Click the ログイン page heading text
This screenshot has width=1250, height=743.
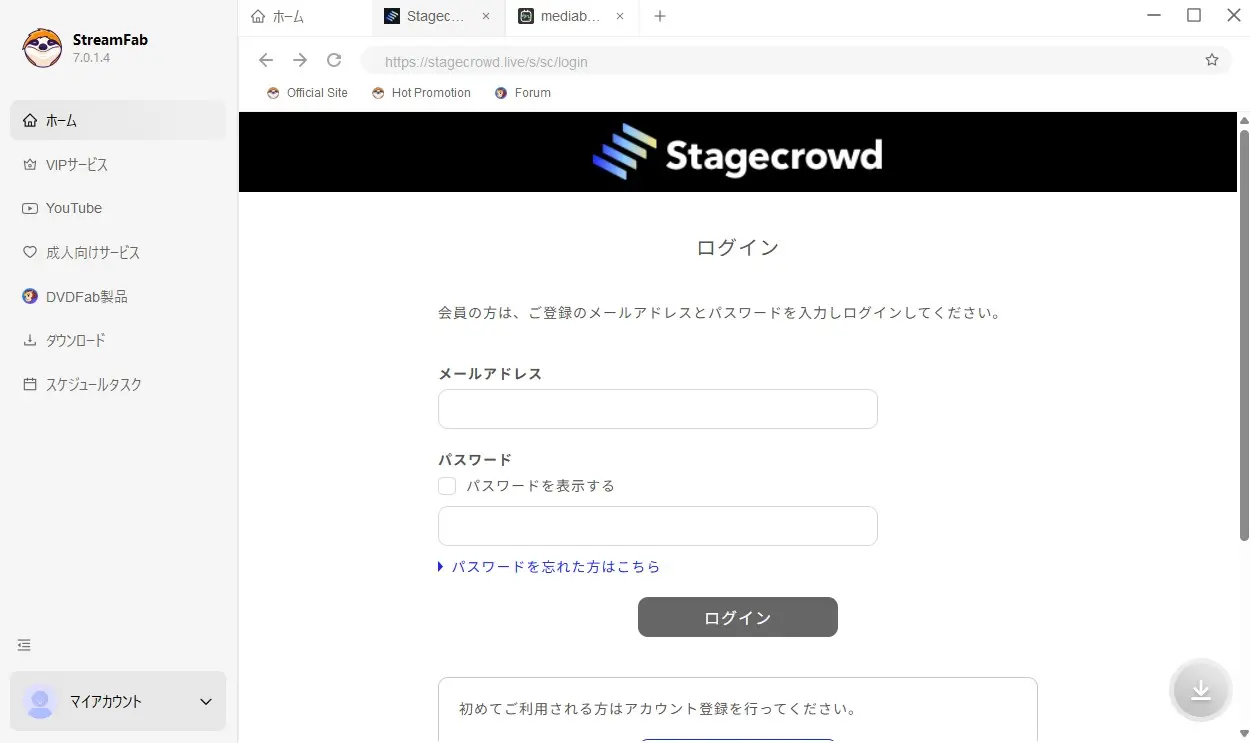tap(738, 248)
